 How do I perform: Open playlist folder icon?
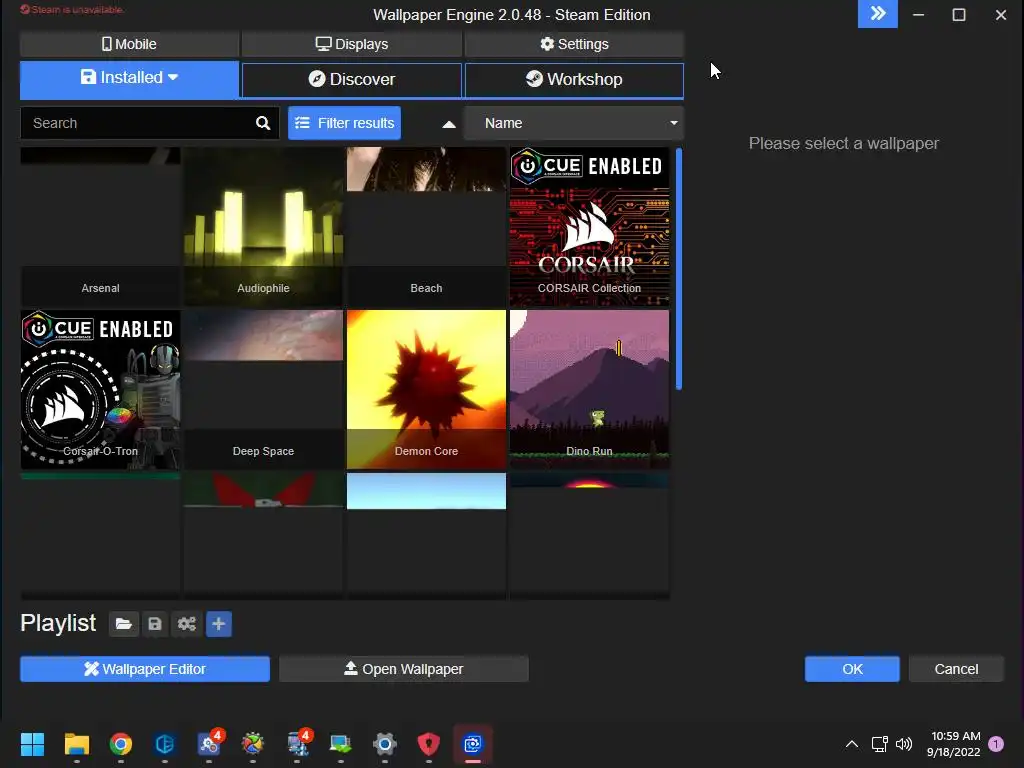point(123,624)
